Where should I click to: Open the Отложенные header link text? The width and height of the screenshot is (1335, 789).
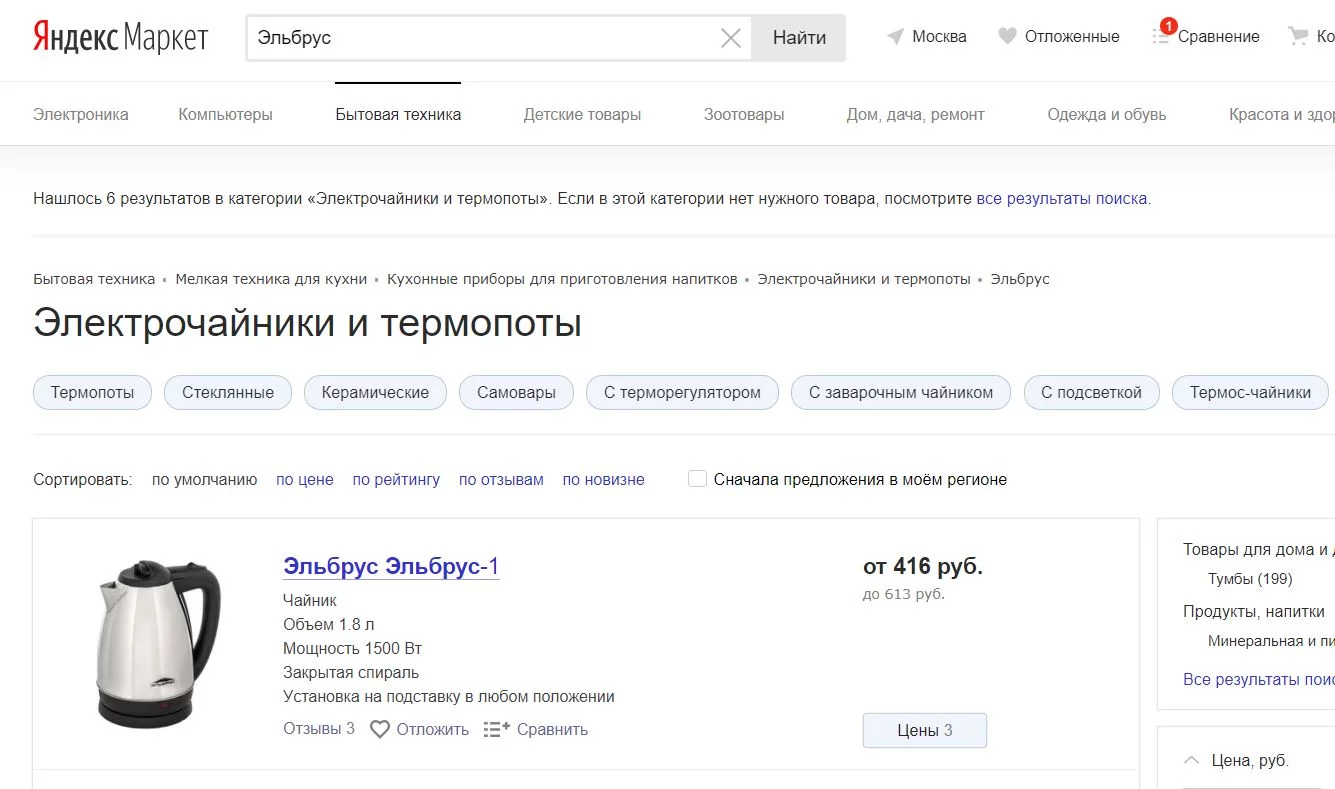click(x=1072, y=37)
